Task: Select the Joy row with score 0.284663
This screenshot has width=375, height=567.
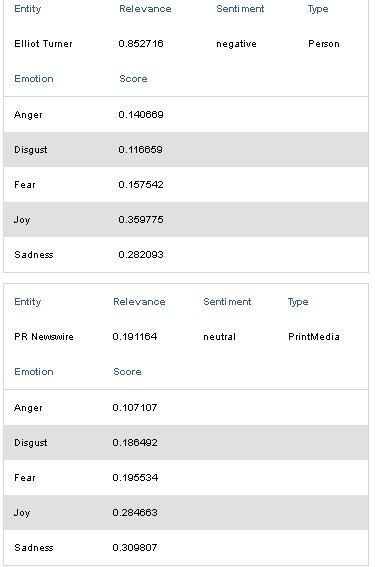Action: (x=186, y=513)
